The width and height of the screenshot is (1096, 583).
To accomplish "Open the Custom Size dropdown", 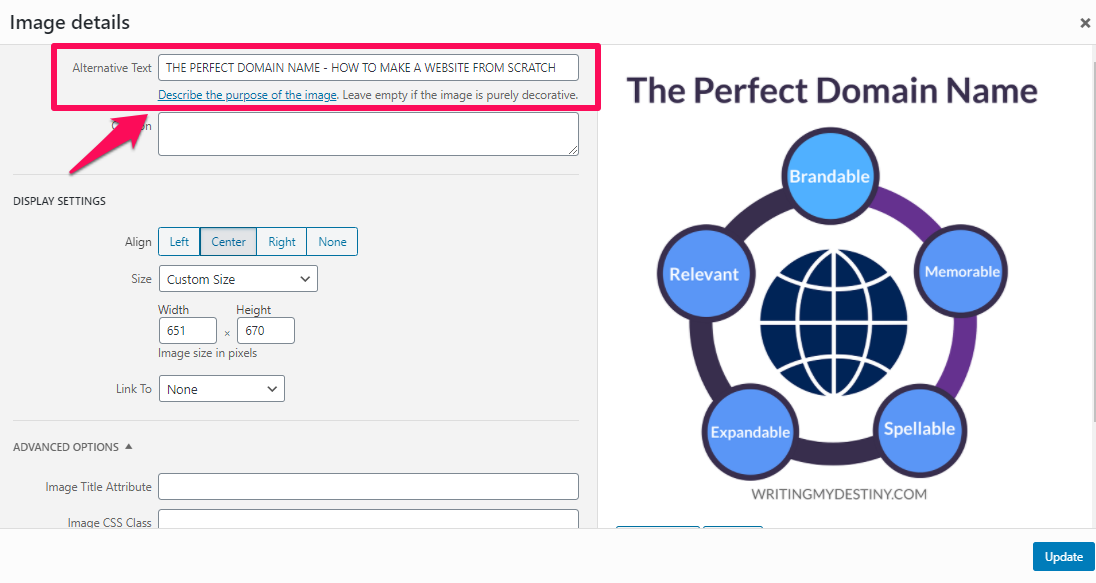I will [238, 279].
